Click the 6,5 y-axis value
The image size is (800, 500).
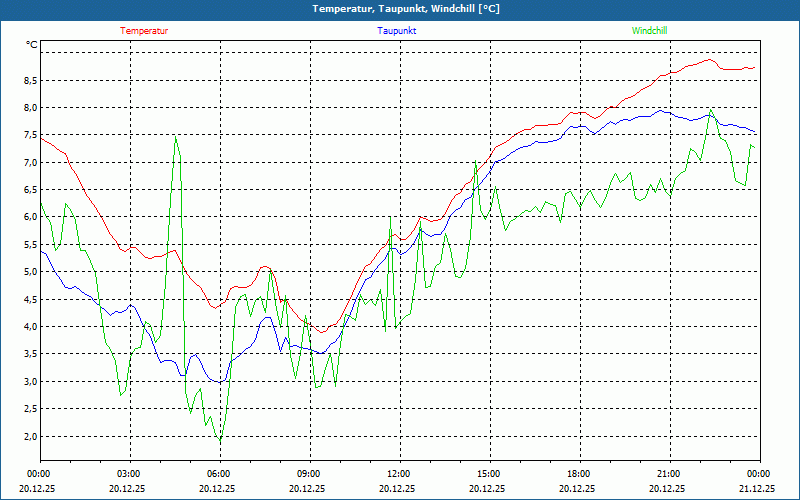[x=30, y=189]
